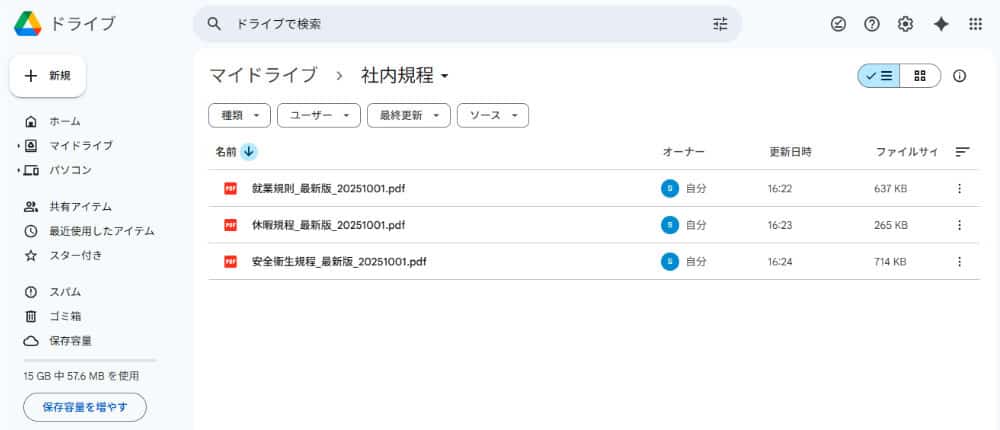Viewport: 1000px width, 430px height.
Task: Click PDF icon of 就業規則 file
Action: point(230,188)
